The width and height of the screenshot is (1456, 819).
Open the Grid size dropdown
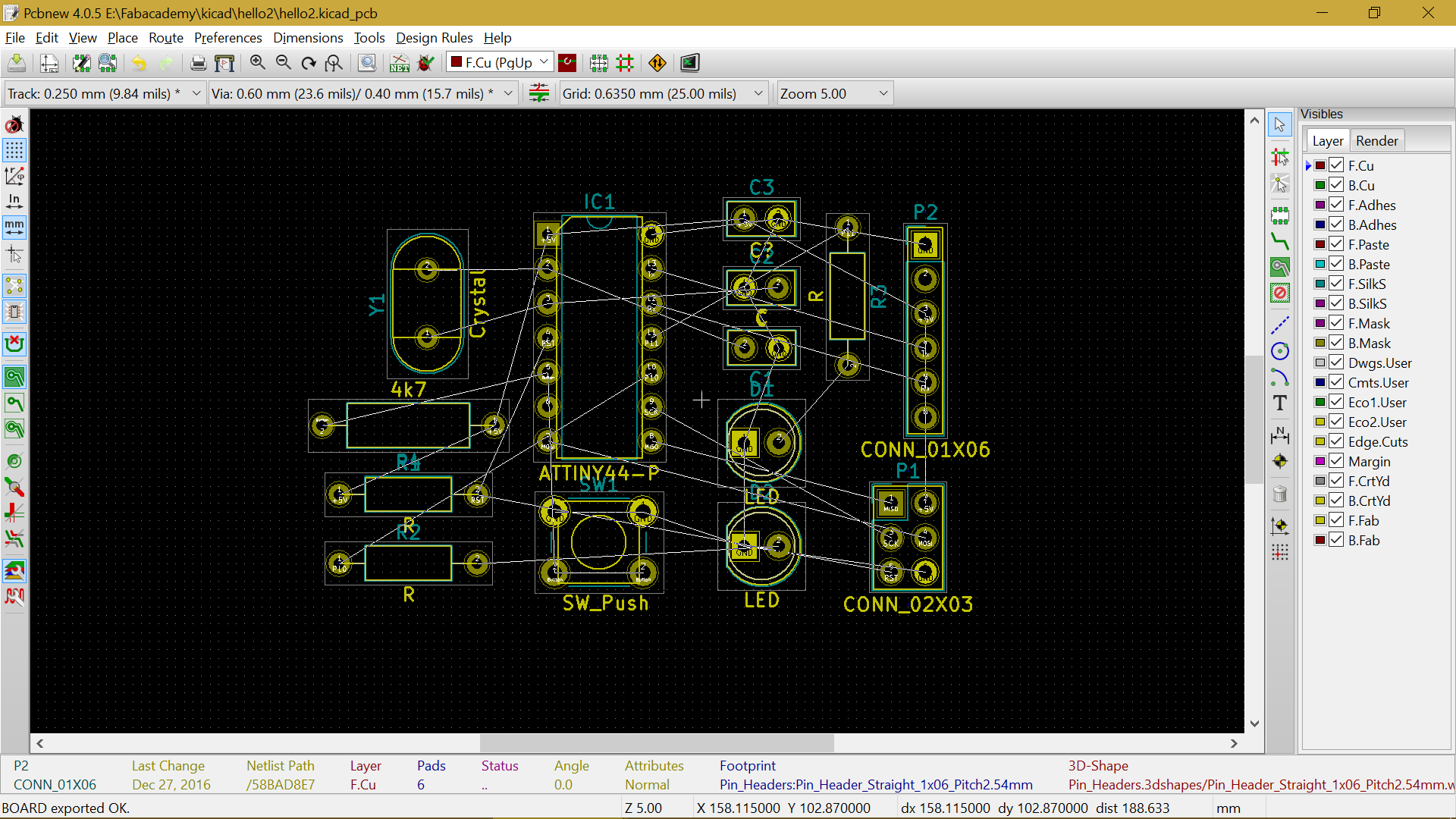(x=663, y=93)
